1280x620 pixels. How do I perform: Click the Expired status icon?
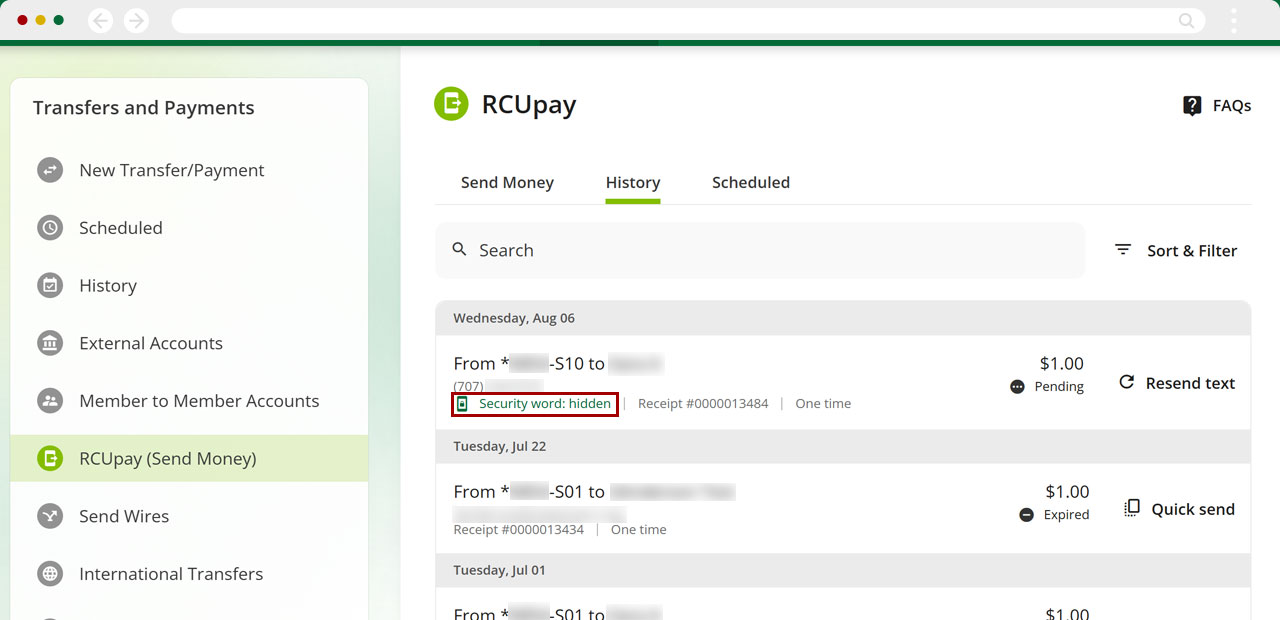(1026, 515)
